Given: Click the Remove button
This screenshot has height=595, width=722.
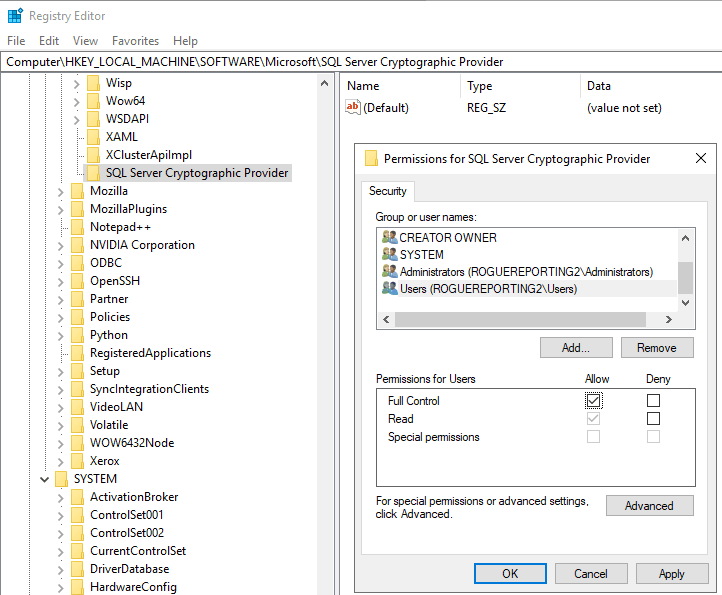Looking at the screenshot, I should (657, 348).
